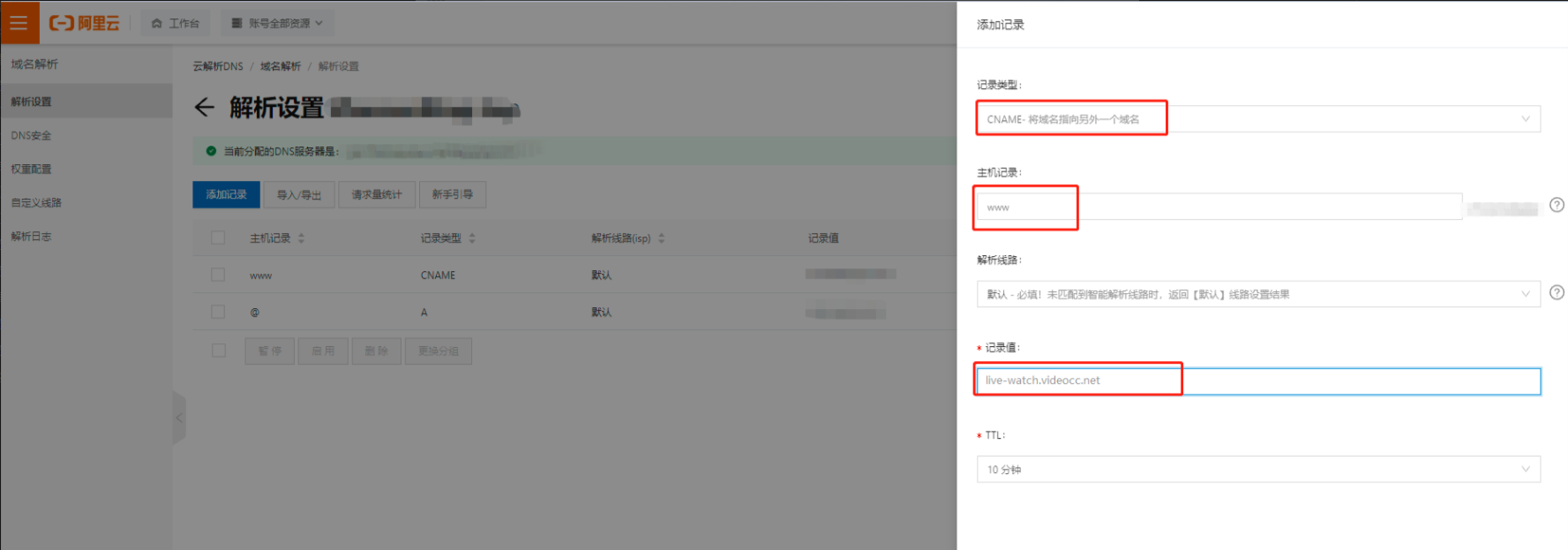Viewport: 1568px width, 550px height.
Task: Check the @ record row checkbox
Action: (x=218, y=312)
